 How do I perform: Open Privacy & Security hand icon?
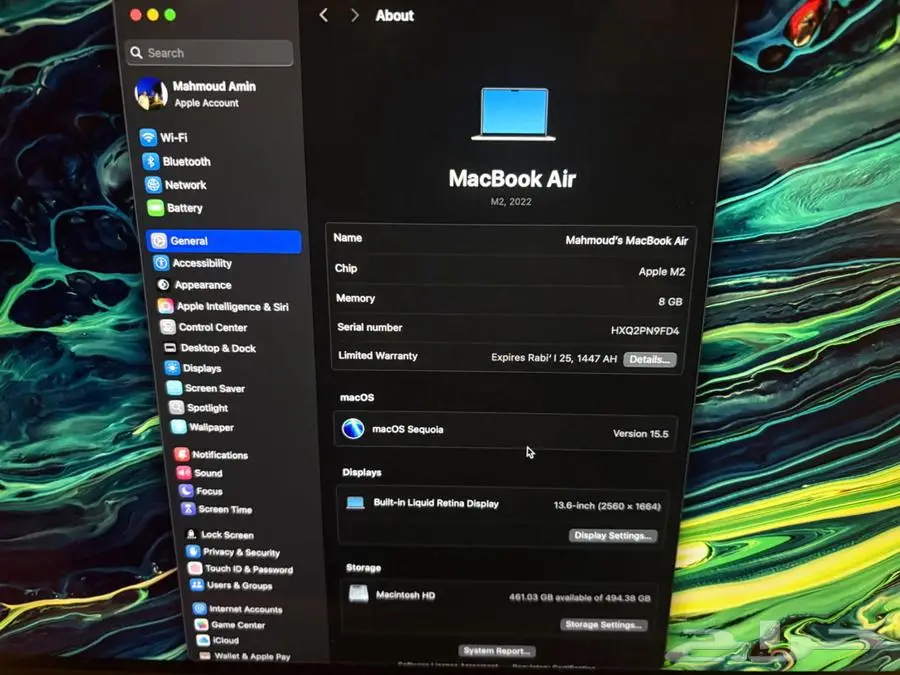coord(193,552)
